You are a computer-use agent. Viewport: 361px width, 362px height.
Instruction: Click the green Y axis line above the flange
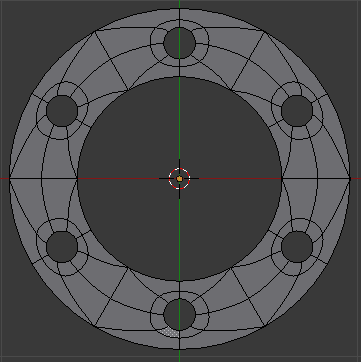tap(179, 4)
